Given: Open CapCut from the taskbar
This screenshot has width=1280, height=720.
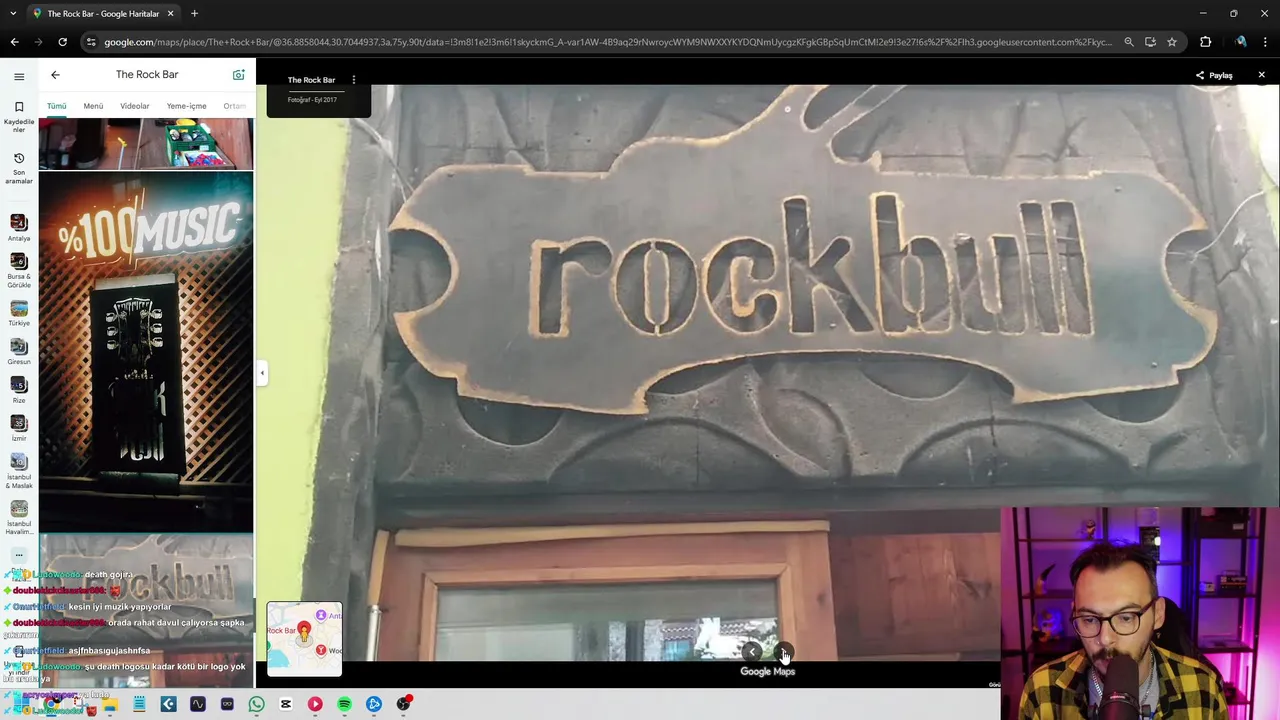Looking at the screenshot, I should [286, 704].
